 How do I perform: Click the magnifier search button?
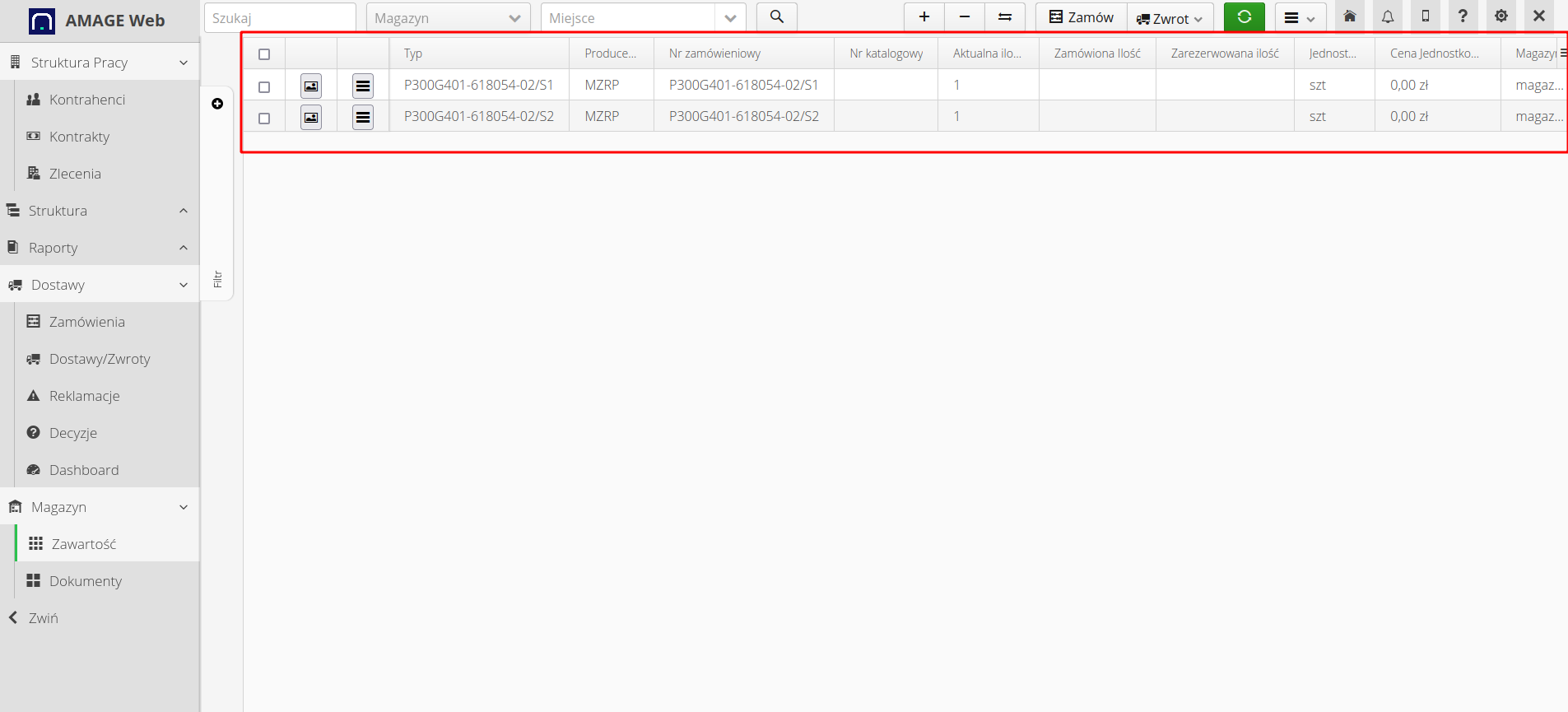point(776,17)
